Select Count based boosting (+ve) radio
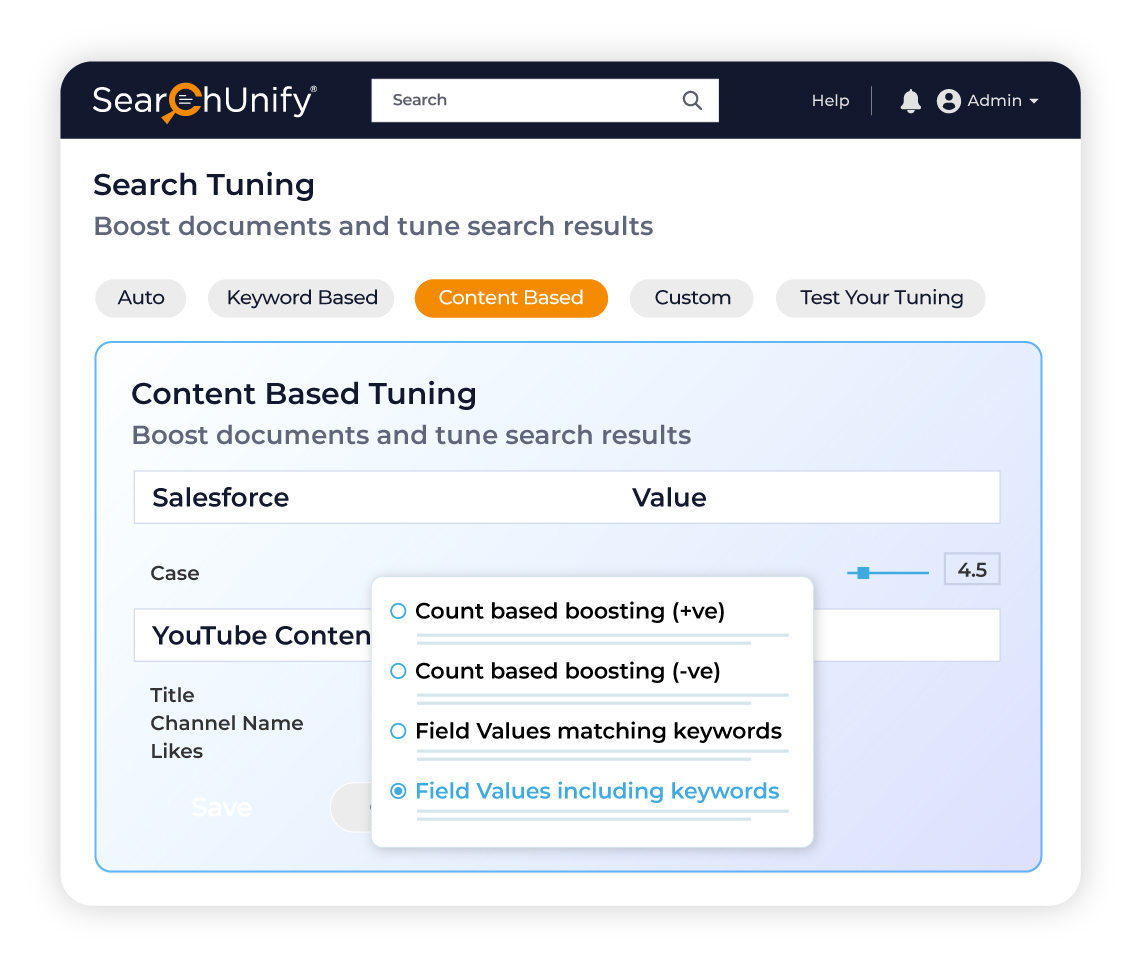Viewport: 1140px width, 964px height. (x=398, y=611)
